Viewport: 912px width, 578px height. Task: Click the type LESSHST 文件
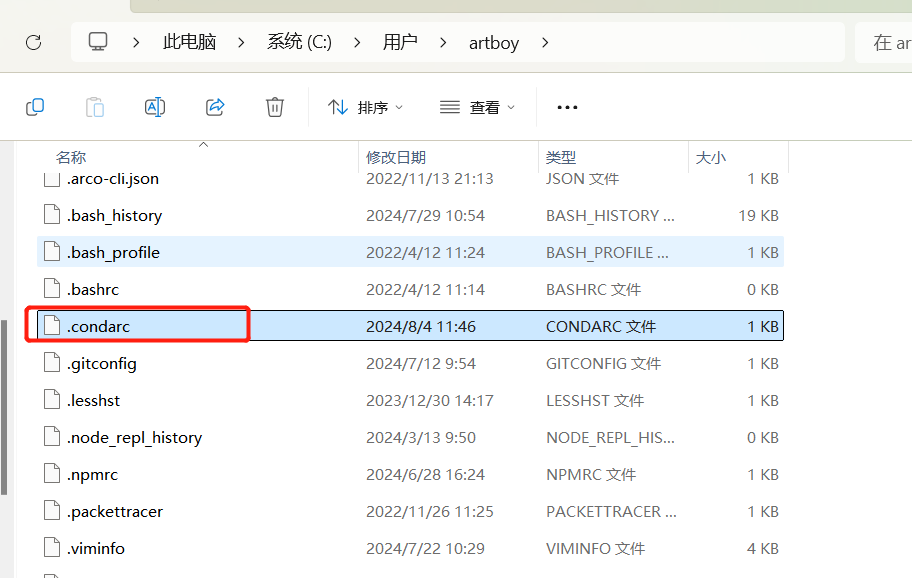pyautogui.click(x=595, y=400)
